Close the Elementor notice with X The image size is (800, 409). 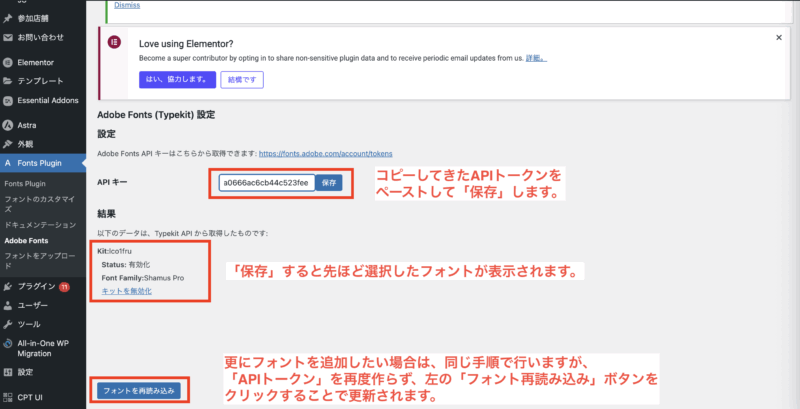click(779, 37)
